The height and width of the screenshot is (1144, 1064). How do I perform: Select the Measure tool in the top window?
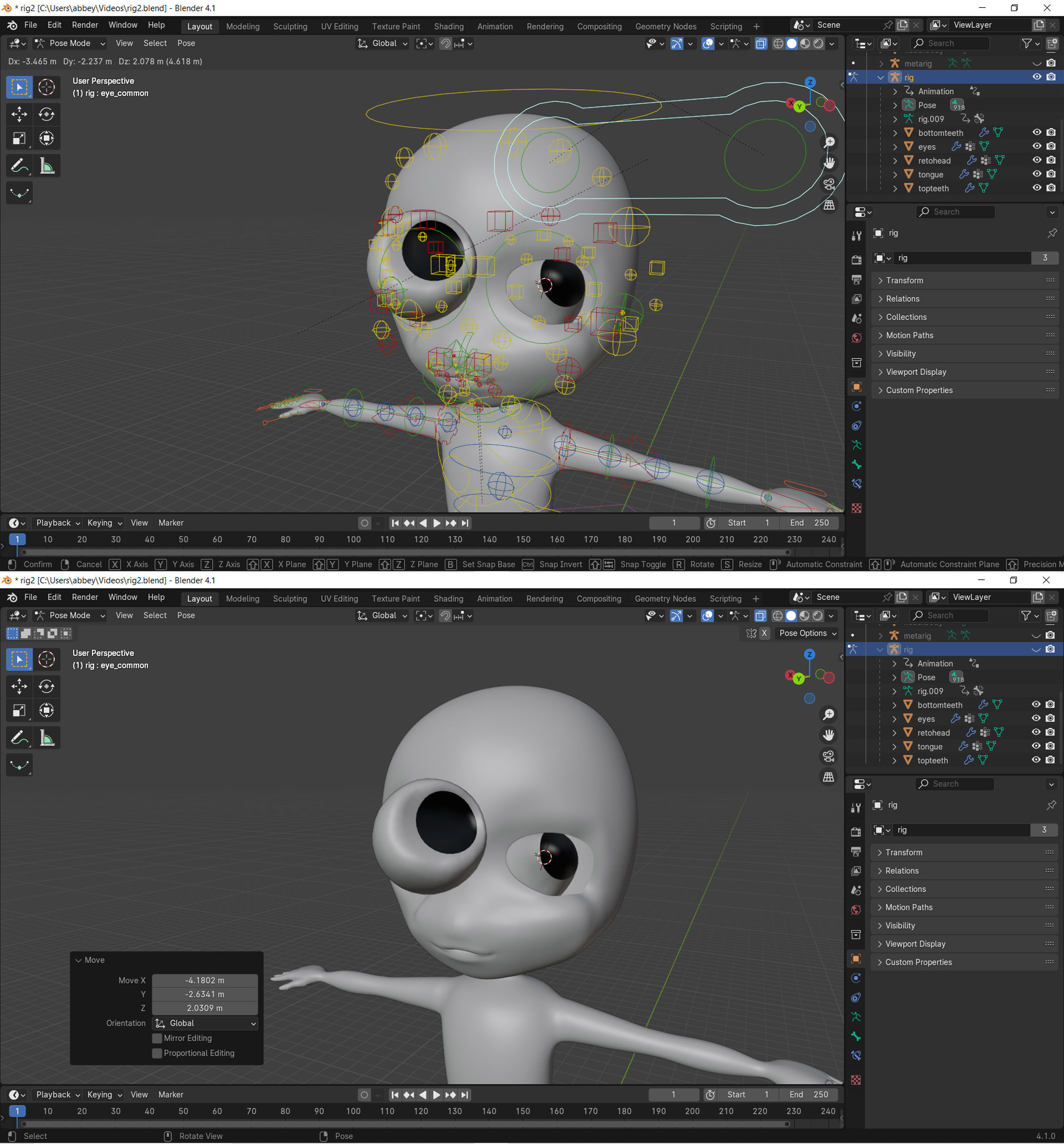click(x=47, y=166)
